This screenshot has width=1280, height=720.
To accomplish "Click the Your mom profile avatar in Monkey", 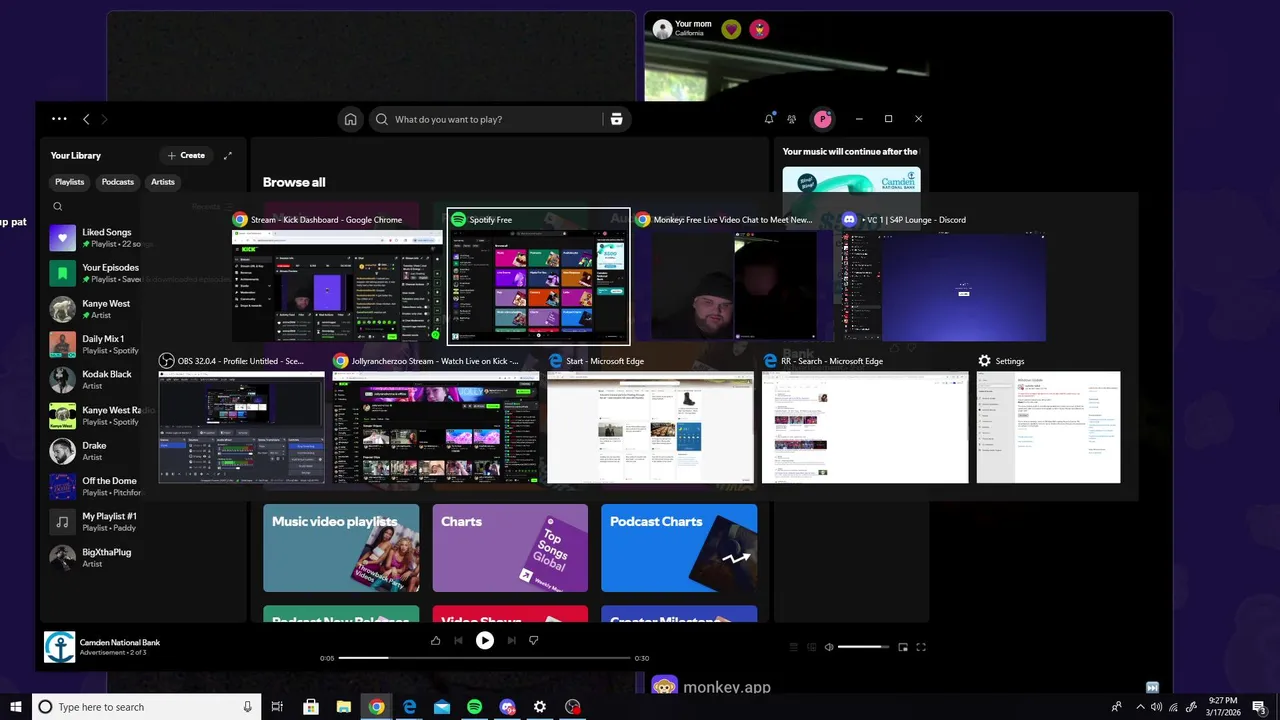I will click(662, 29).
